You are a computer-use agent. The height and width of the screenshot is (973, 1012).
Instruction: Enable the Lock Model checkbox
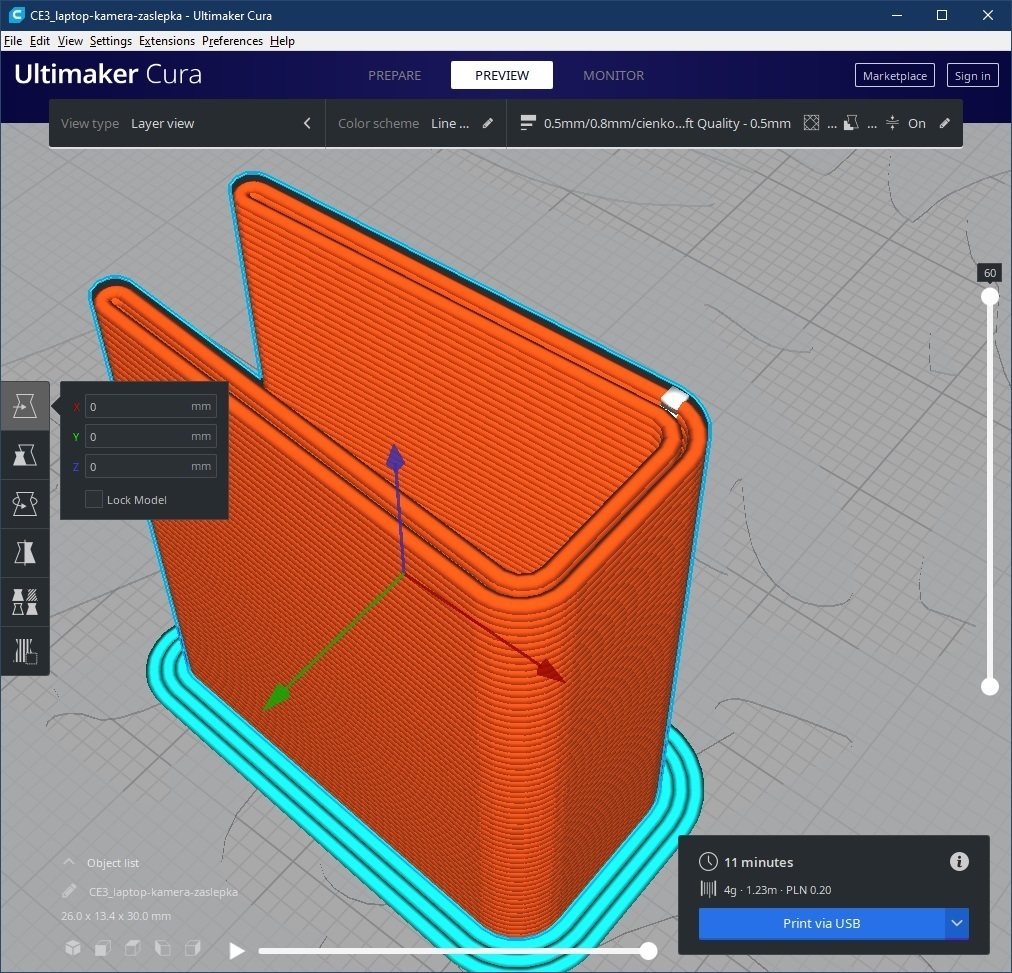94,499
